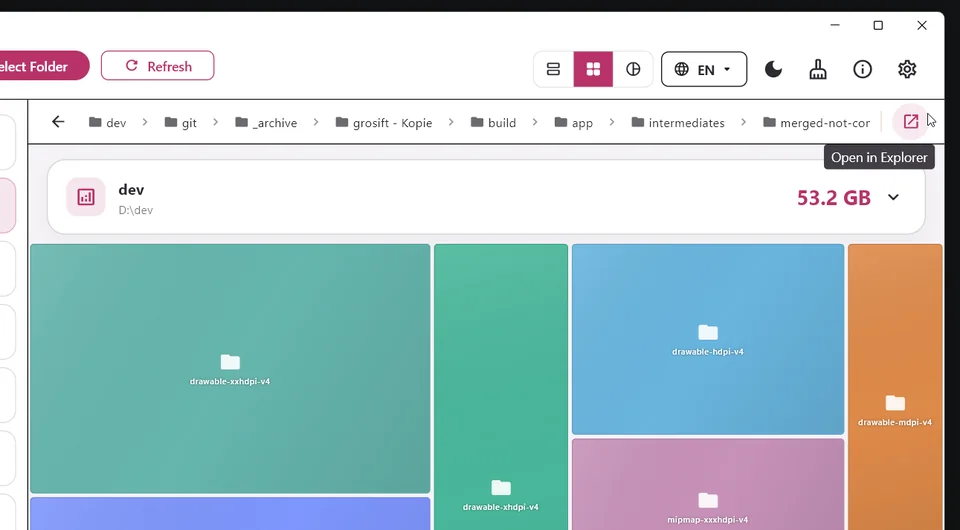The image size is (960, 530).
Task: Switch to list view layout
Action: pyautogui.click(x=553, y=69)
